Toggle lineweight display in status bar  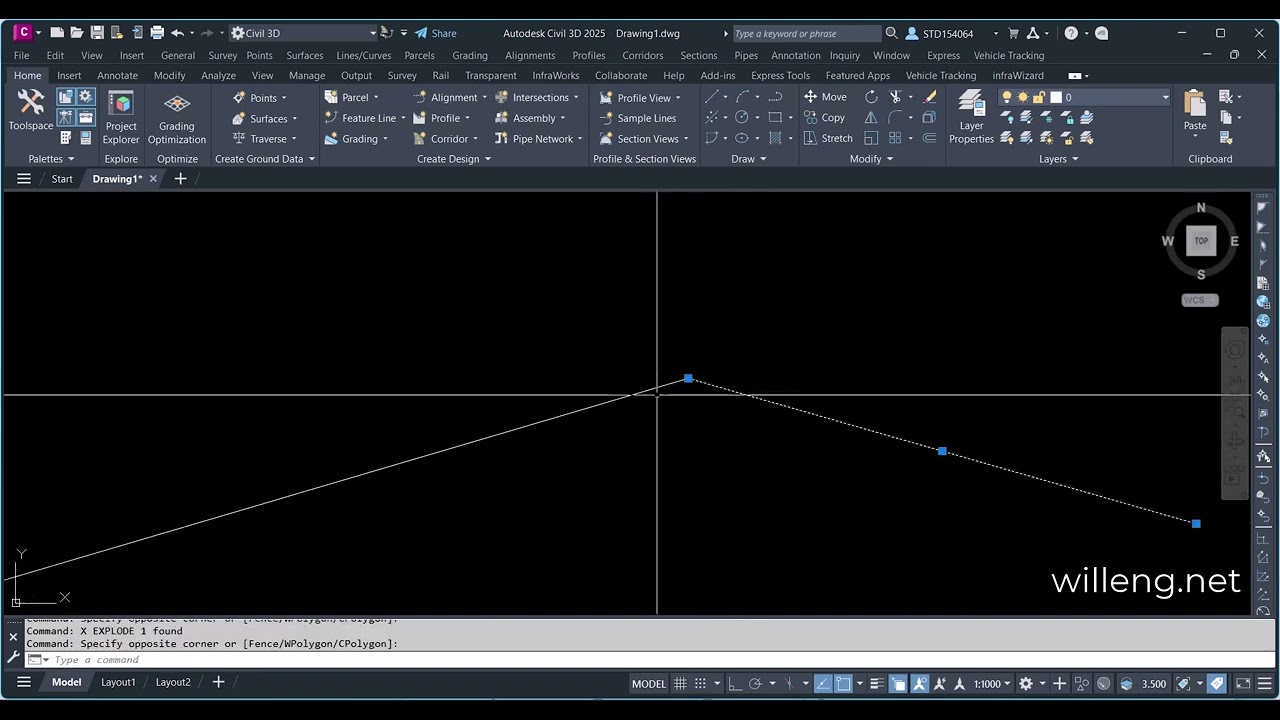pyautogui.click(x=877, y=684)
